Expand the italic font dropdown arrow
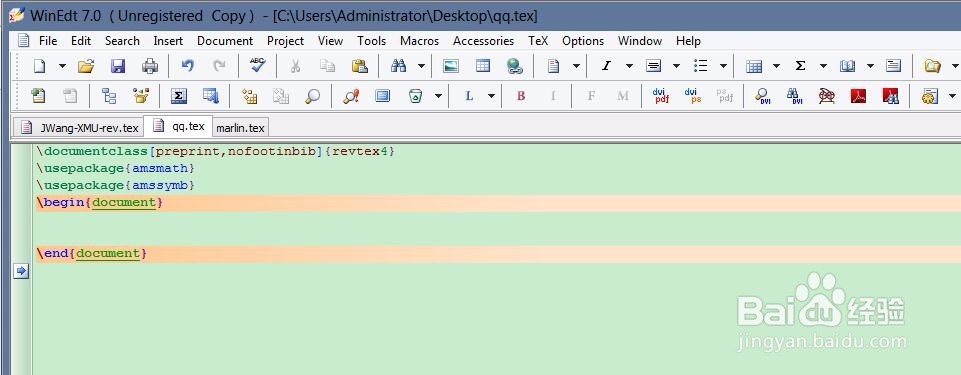 tap(629, 66)
